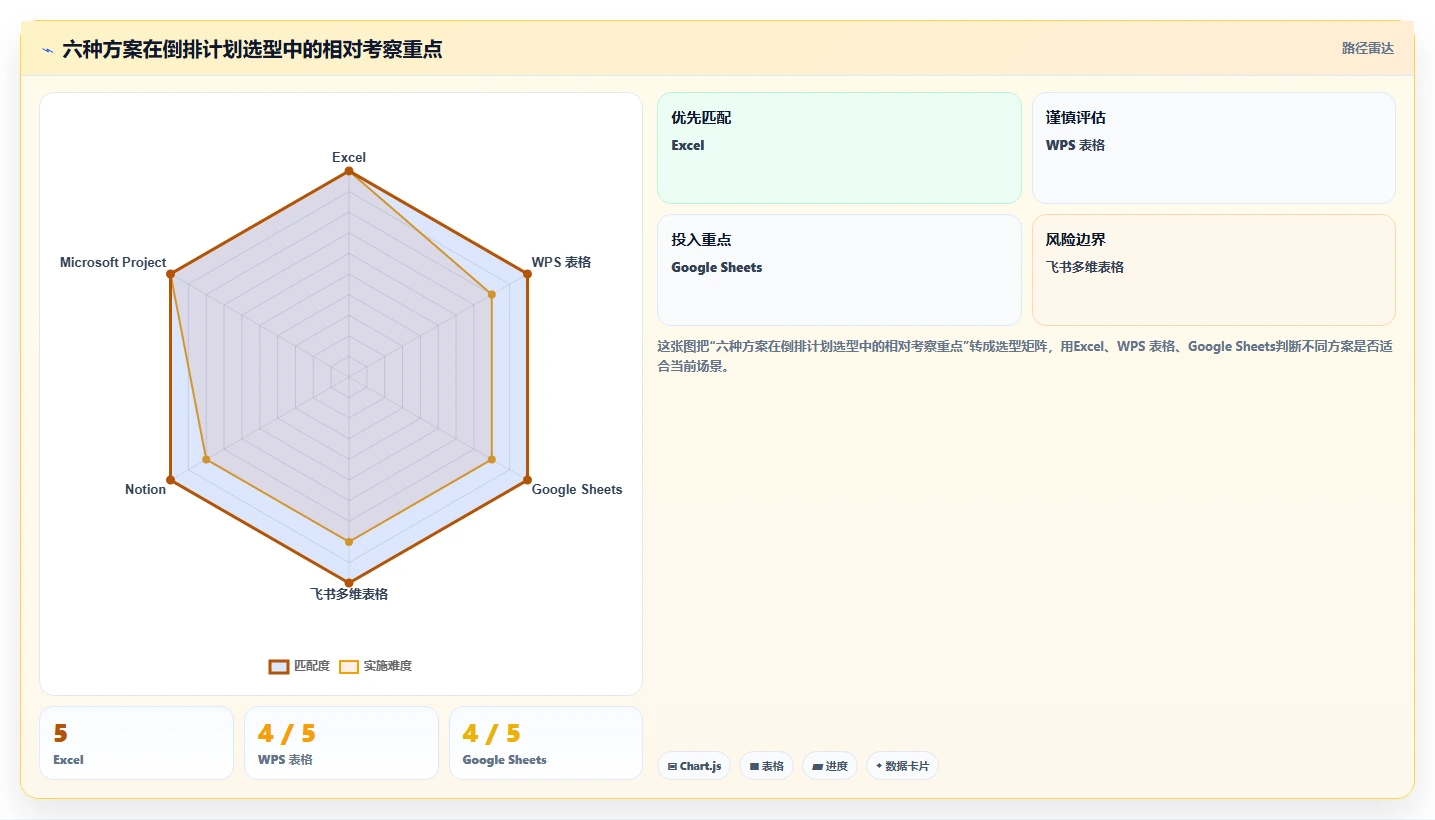The image size is (1435, 820).
Task: Select the 谨慎评估 card
Action: pos(1213,148)
